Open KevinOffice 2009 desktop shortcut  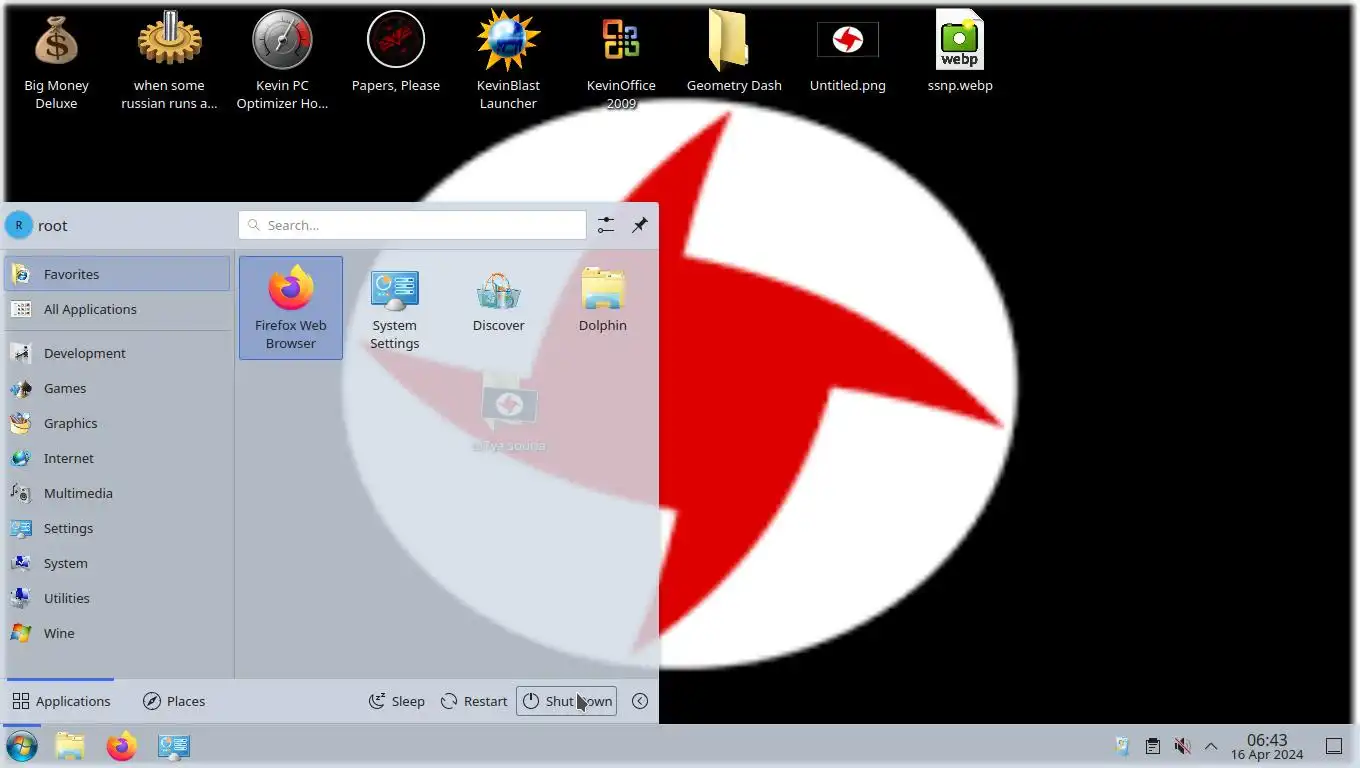[621, 60]
